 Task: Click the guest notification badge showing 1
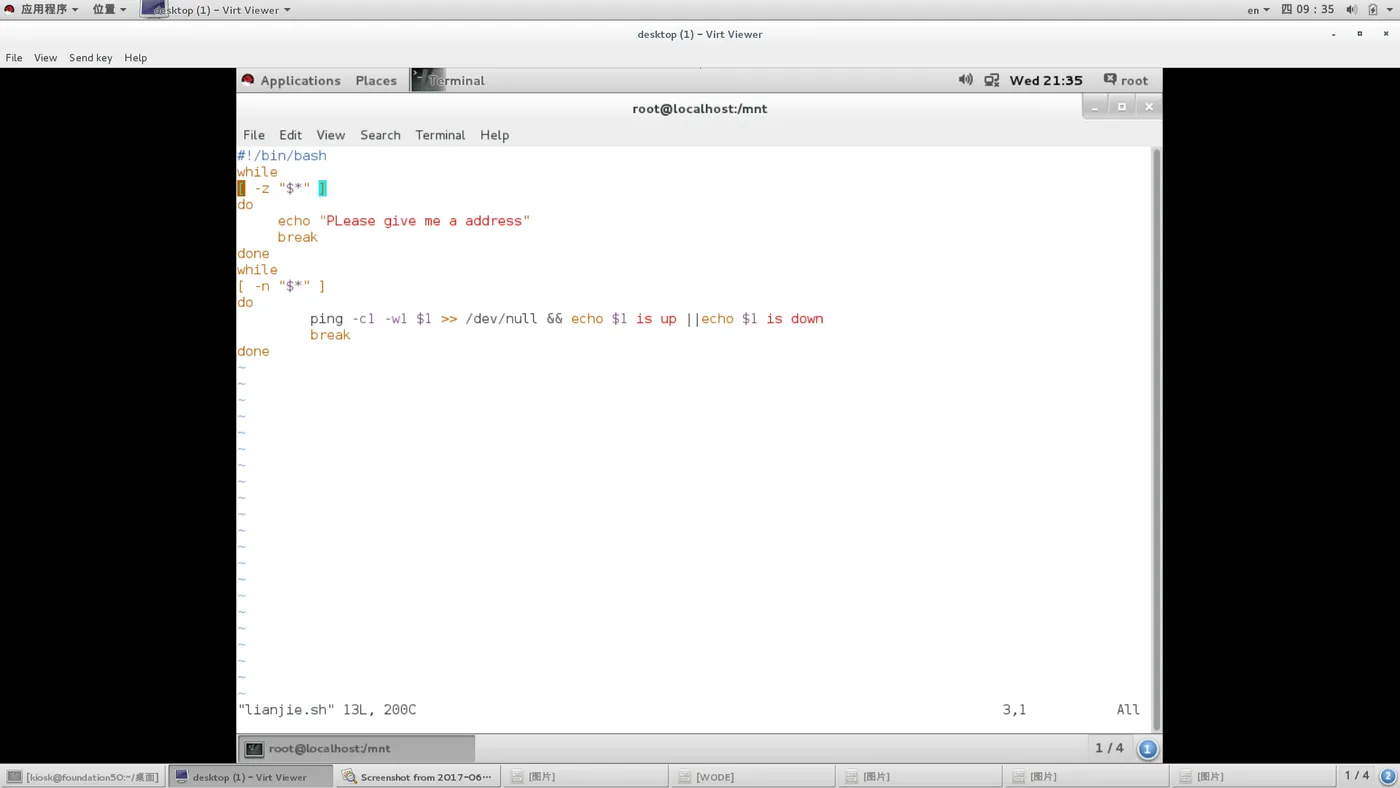1147,748
